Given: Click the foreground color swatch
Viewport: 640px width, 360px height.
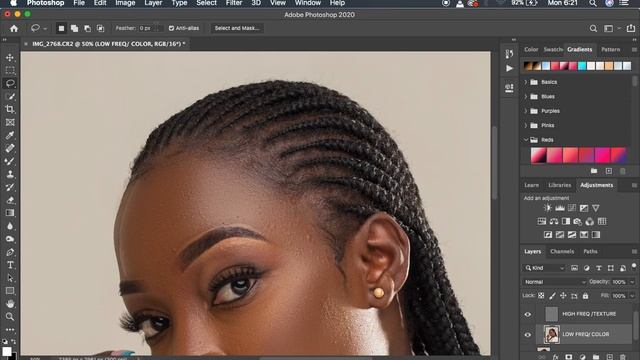Looking at the screenshot, I should click(7, 351).
